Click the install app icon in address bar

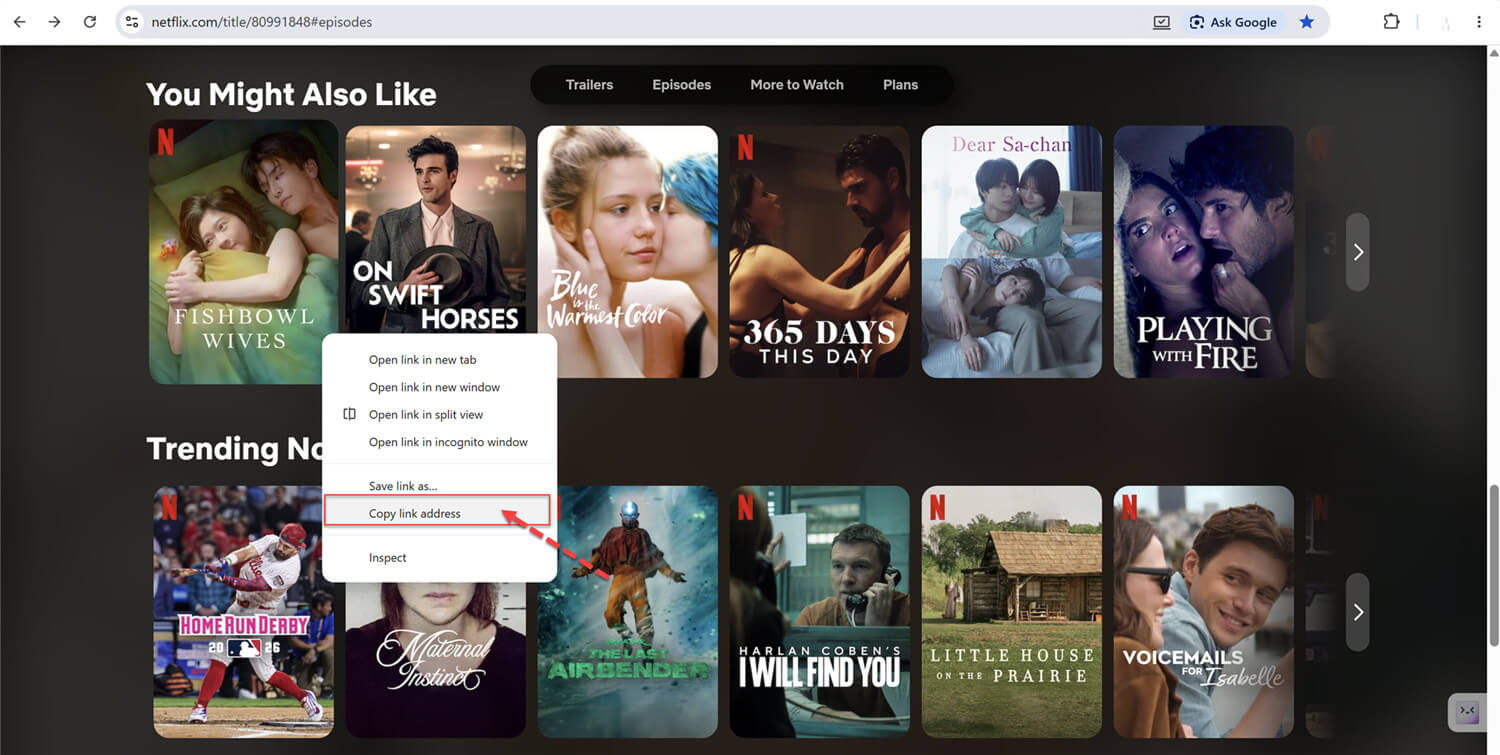[x=1161, y=22]
